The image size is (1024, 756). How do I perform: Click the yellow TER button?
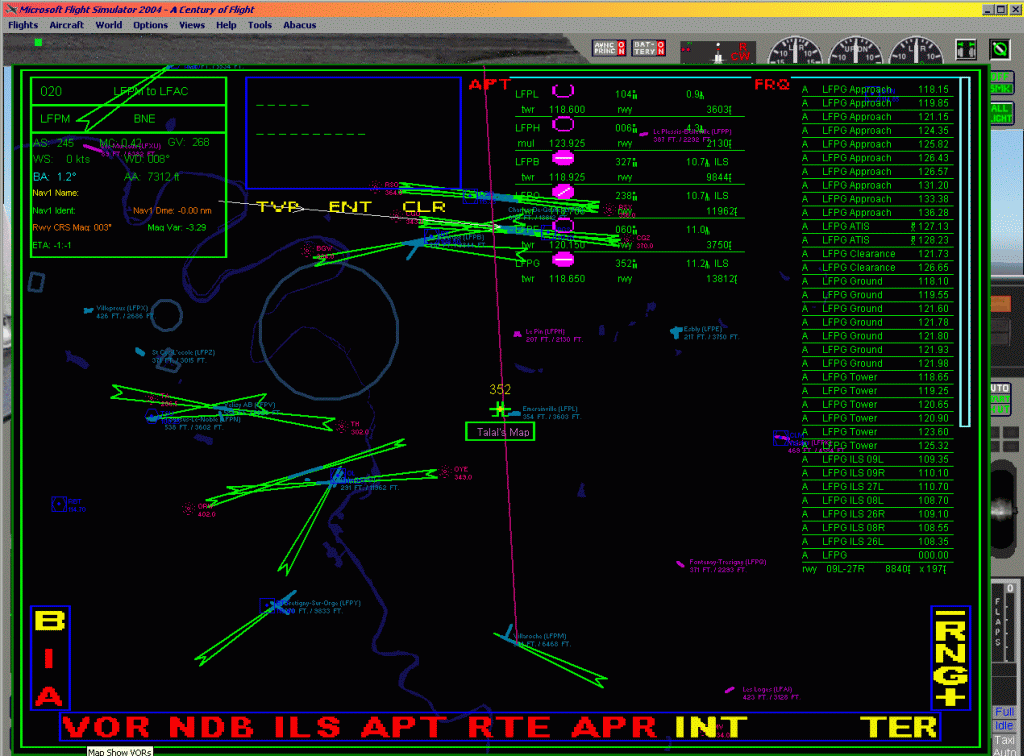click(900, 727)
